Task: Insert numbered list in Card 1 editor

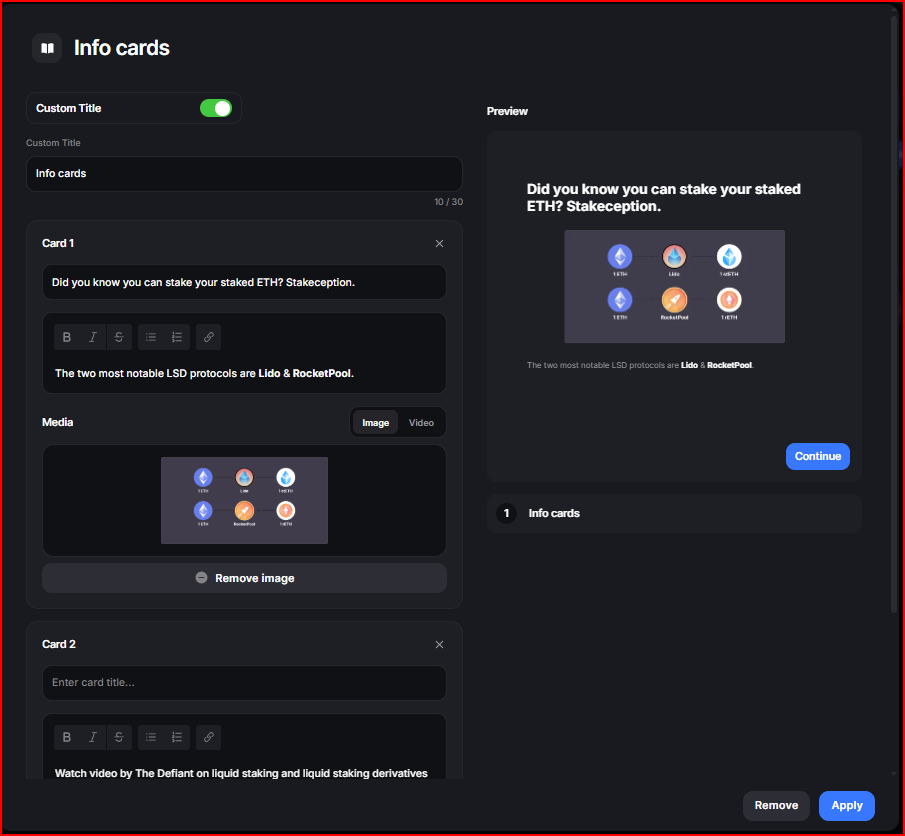Action: [177, 337]
